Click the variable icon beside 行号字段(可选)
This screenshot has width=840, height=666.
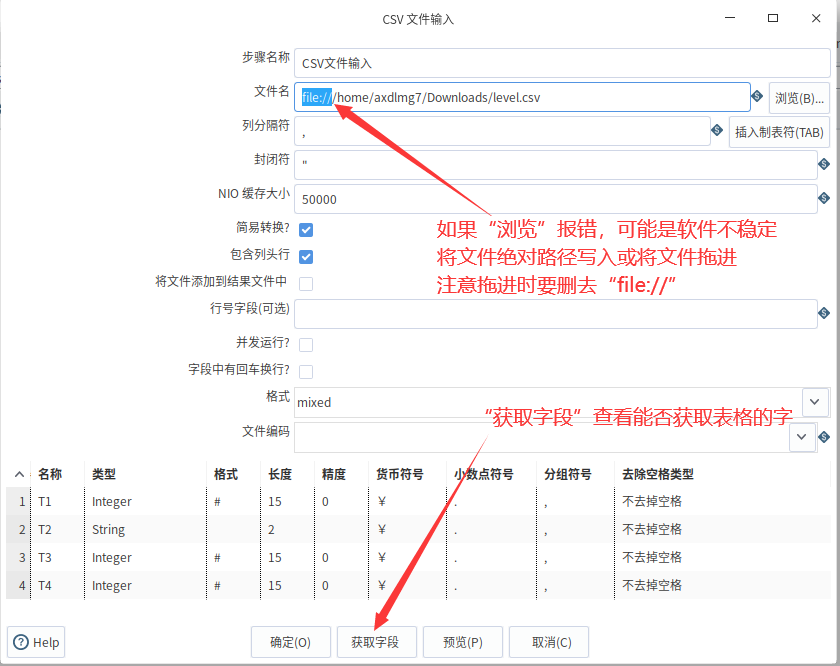tap(824, 312)
